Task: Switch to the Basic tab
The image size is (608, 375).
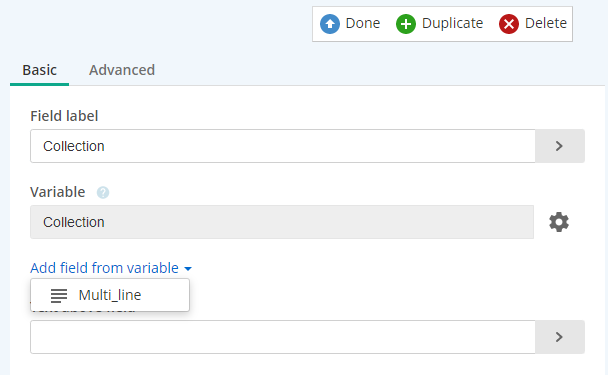Action: [x=40, y=70]
